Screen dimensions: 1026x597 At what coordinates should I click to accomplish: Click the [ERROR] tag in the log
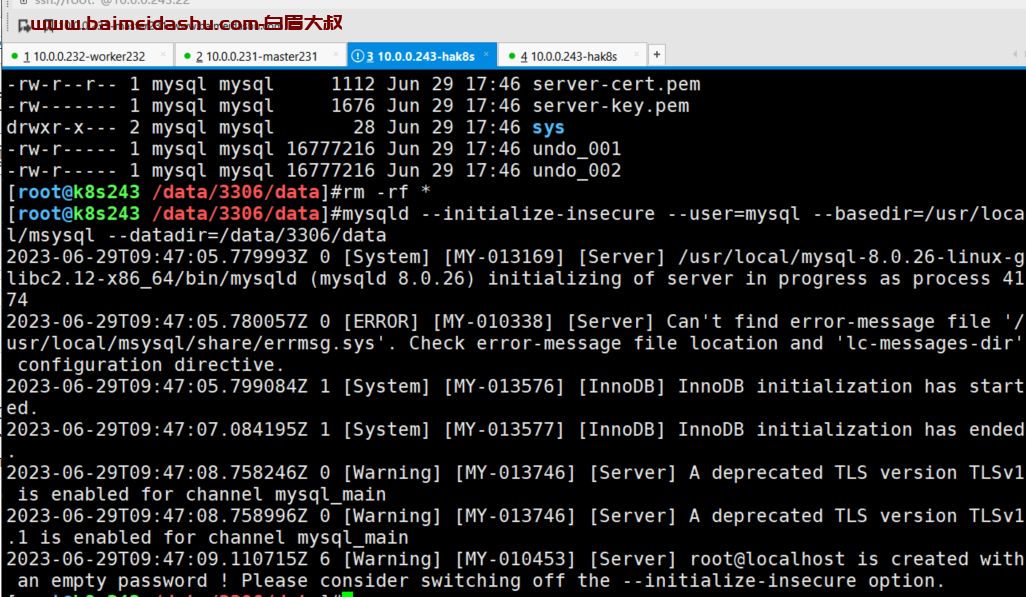click(x=381, y=322)
